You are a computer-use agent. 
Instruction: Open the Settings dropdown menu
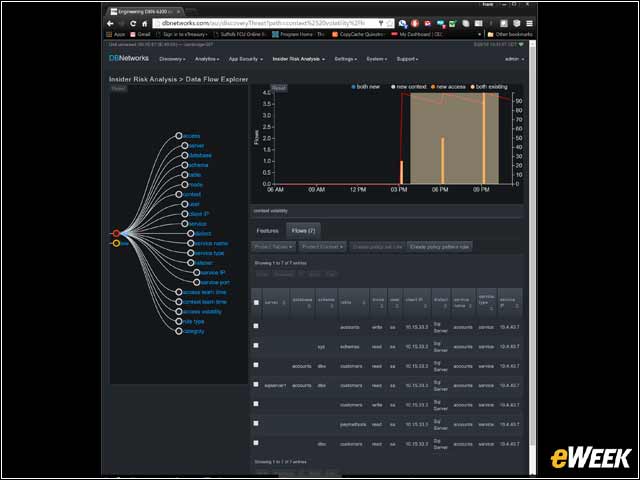pyautogui.click(x=345, y=59)
